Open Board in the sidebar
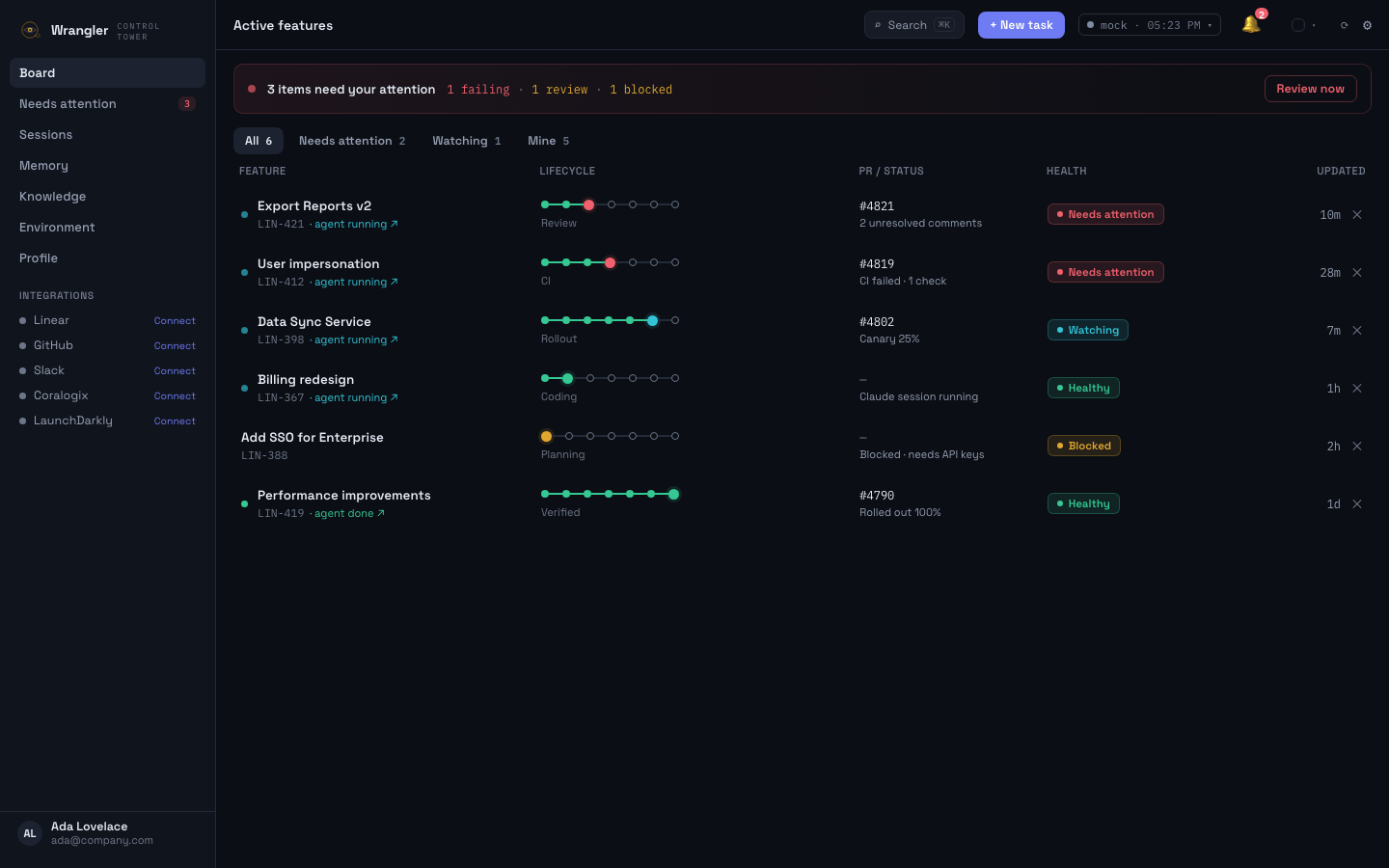The height and width of the screenshot is (868, 1389). click(107, 73)
